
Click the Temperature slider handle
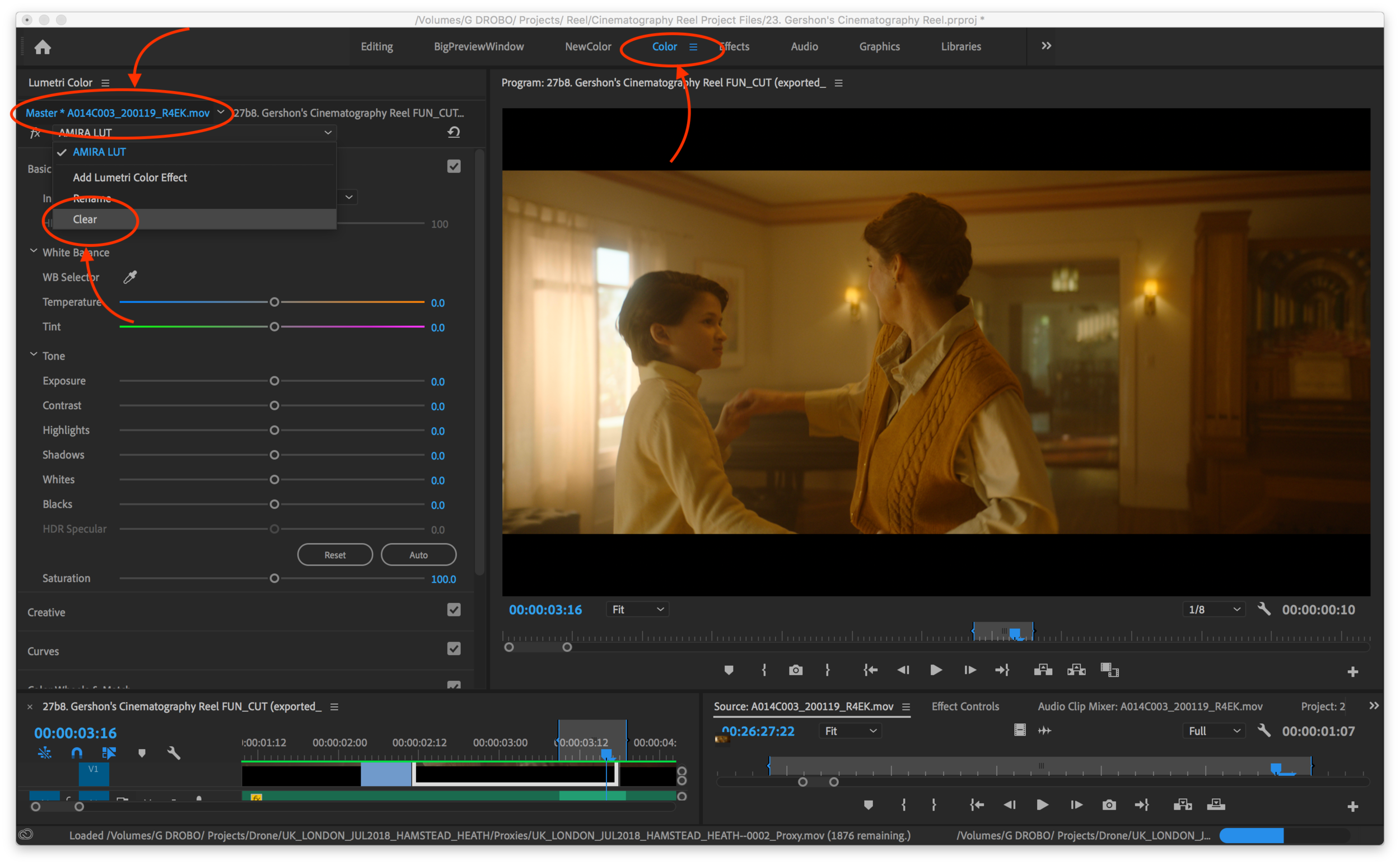(x=274, y=302)
